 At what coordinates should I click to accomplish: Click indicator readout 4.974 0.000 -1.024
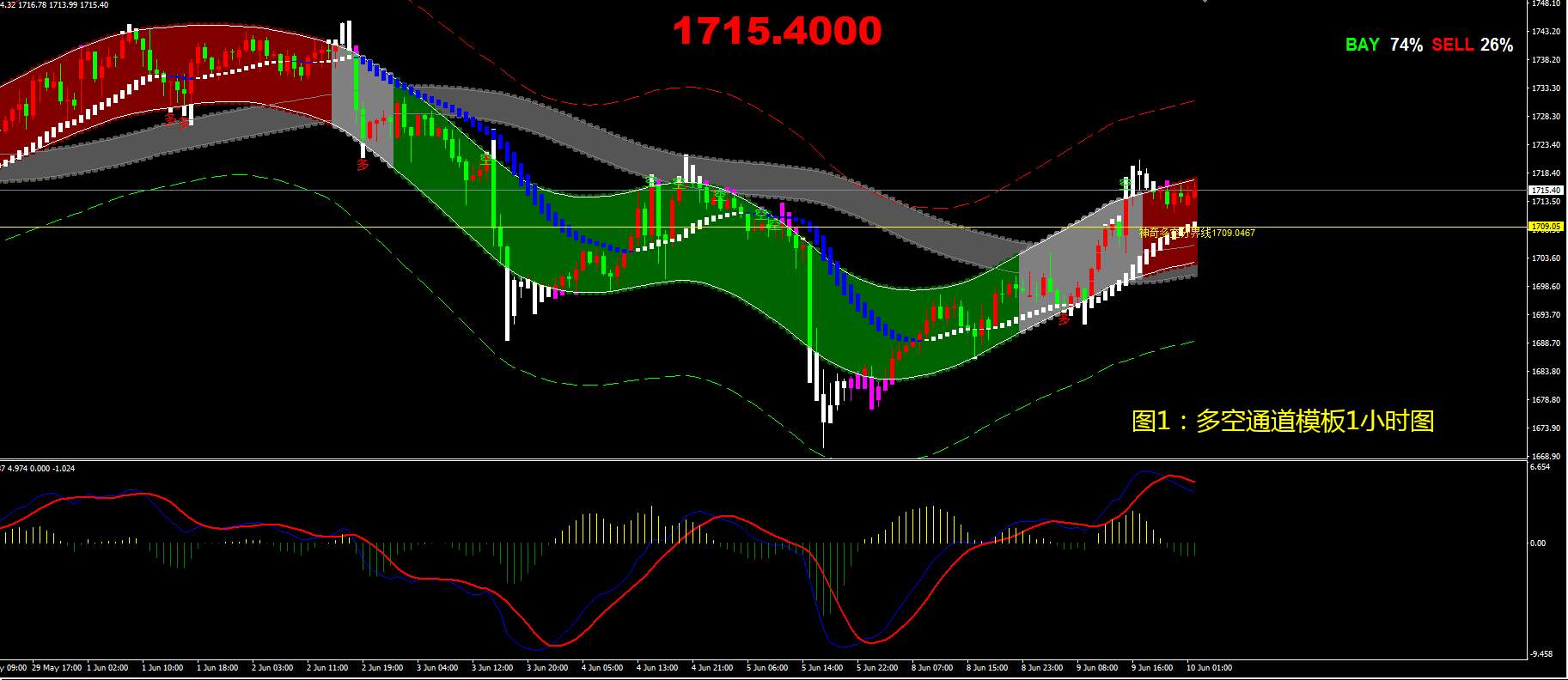pyautogui.click(x=38, y=469)
